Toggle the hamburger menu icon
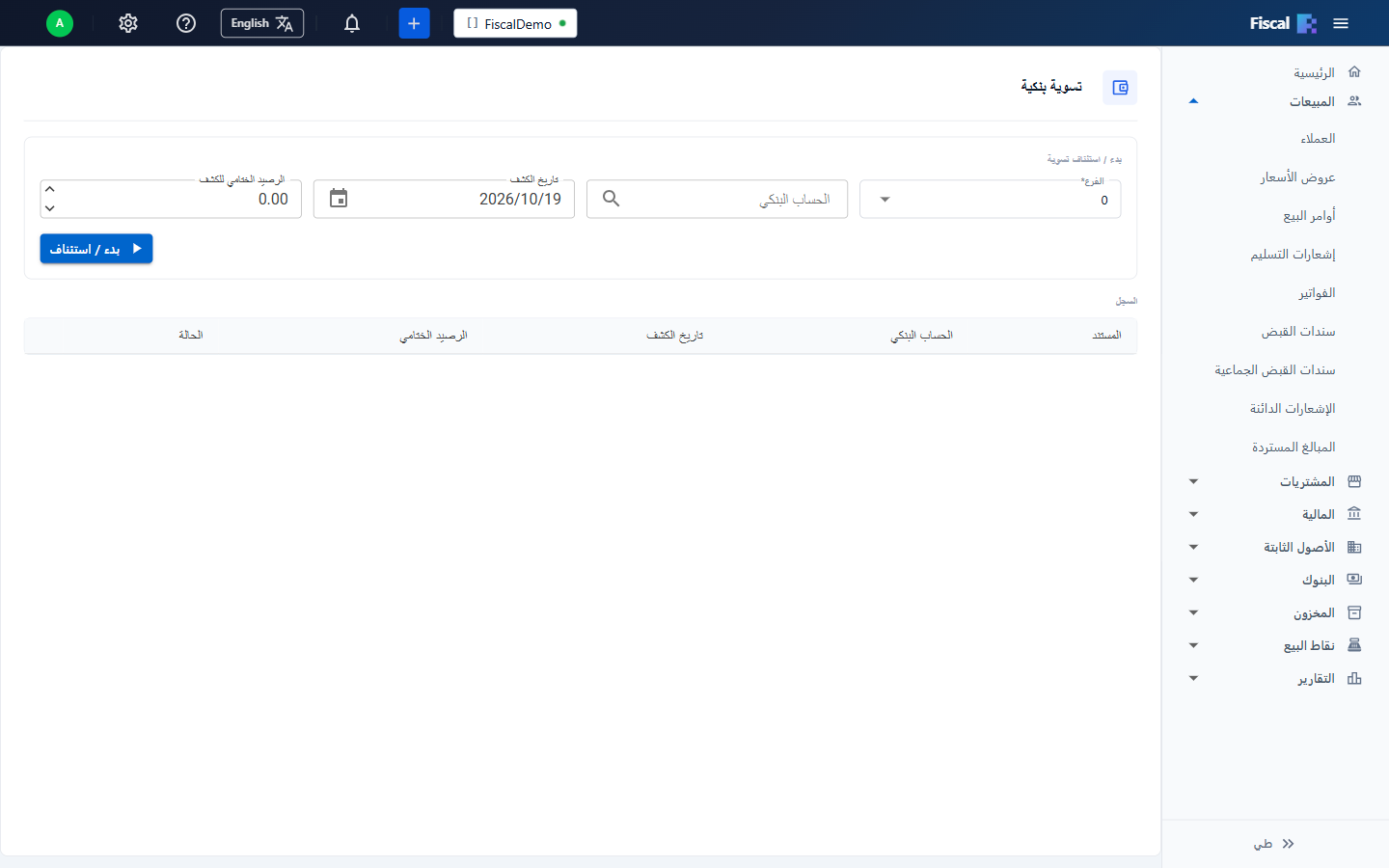Viewport: 1389px width, 868px height. coord(1341,23)
